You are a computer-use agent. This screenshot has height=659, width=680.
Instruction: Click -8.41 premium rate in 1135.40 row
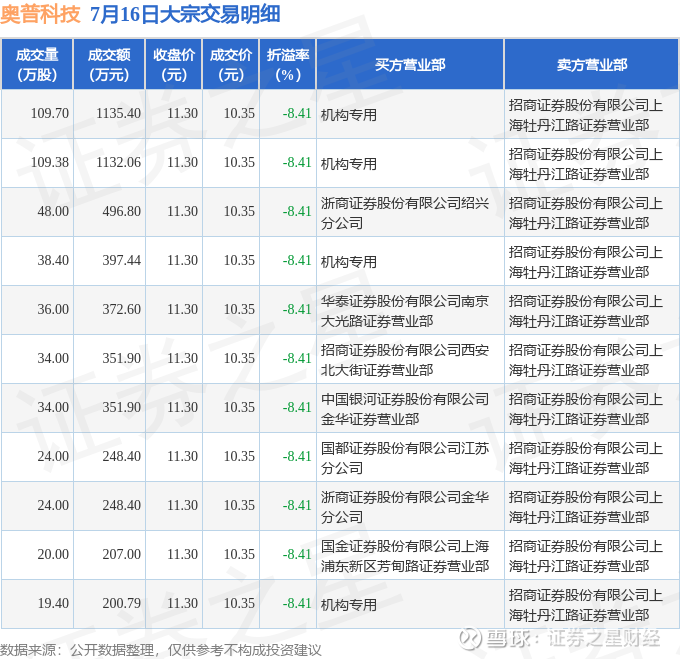tap(297, 113)
